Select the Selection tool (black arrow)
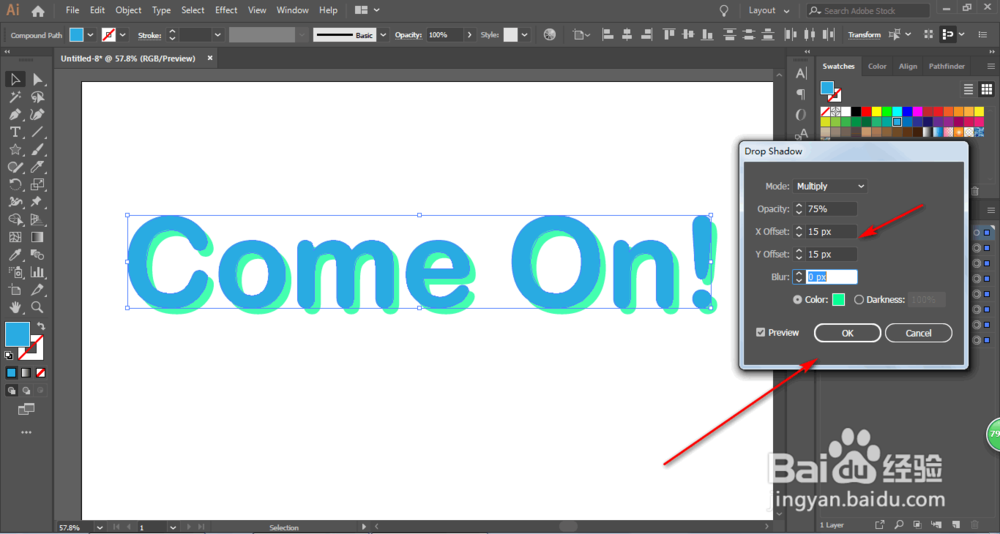This screenshot has height=534, width=1000. point(15,79)
